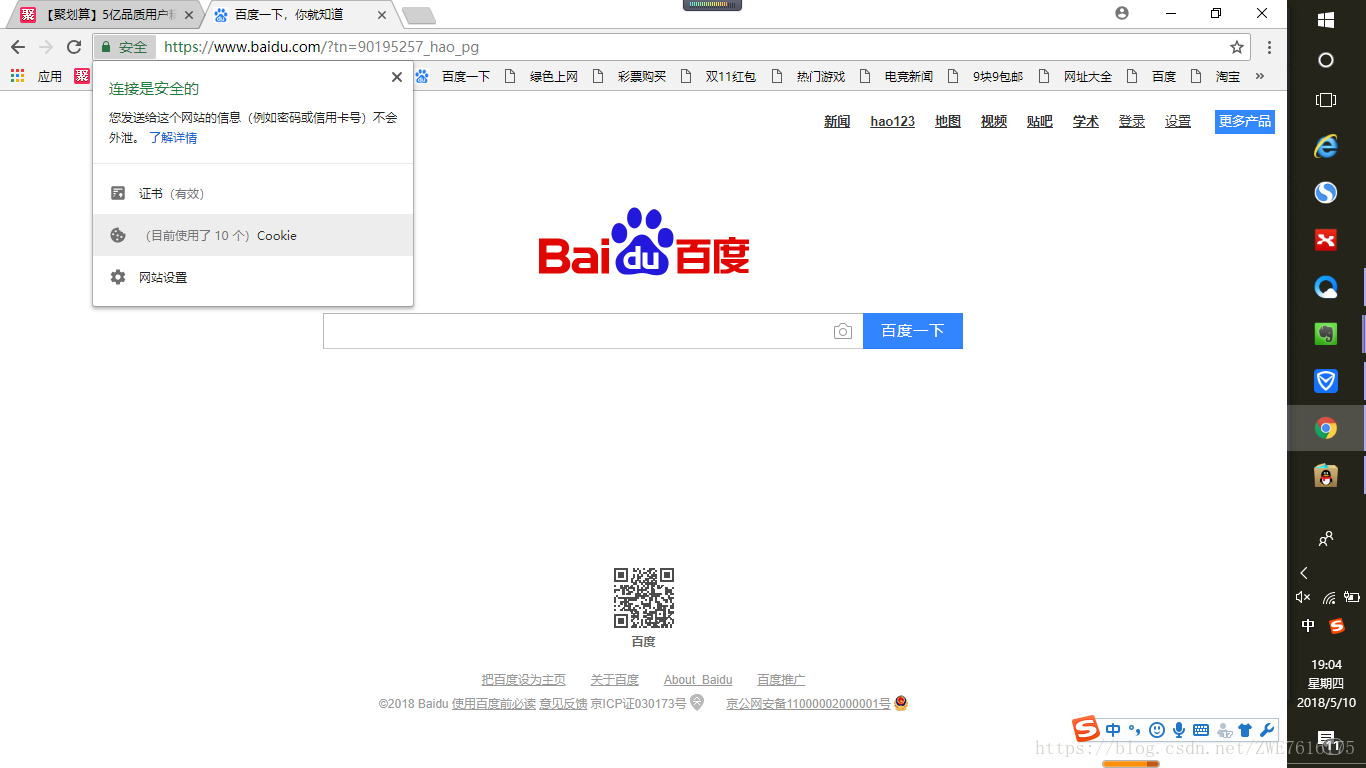This screenshot has width=1366, height=768.
Task: Open Cookie usage entry in popup
Action: (x=253, y=235)
